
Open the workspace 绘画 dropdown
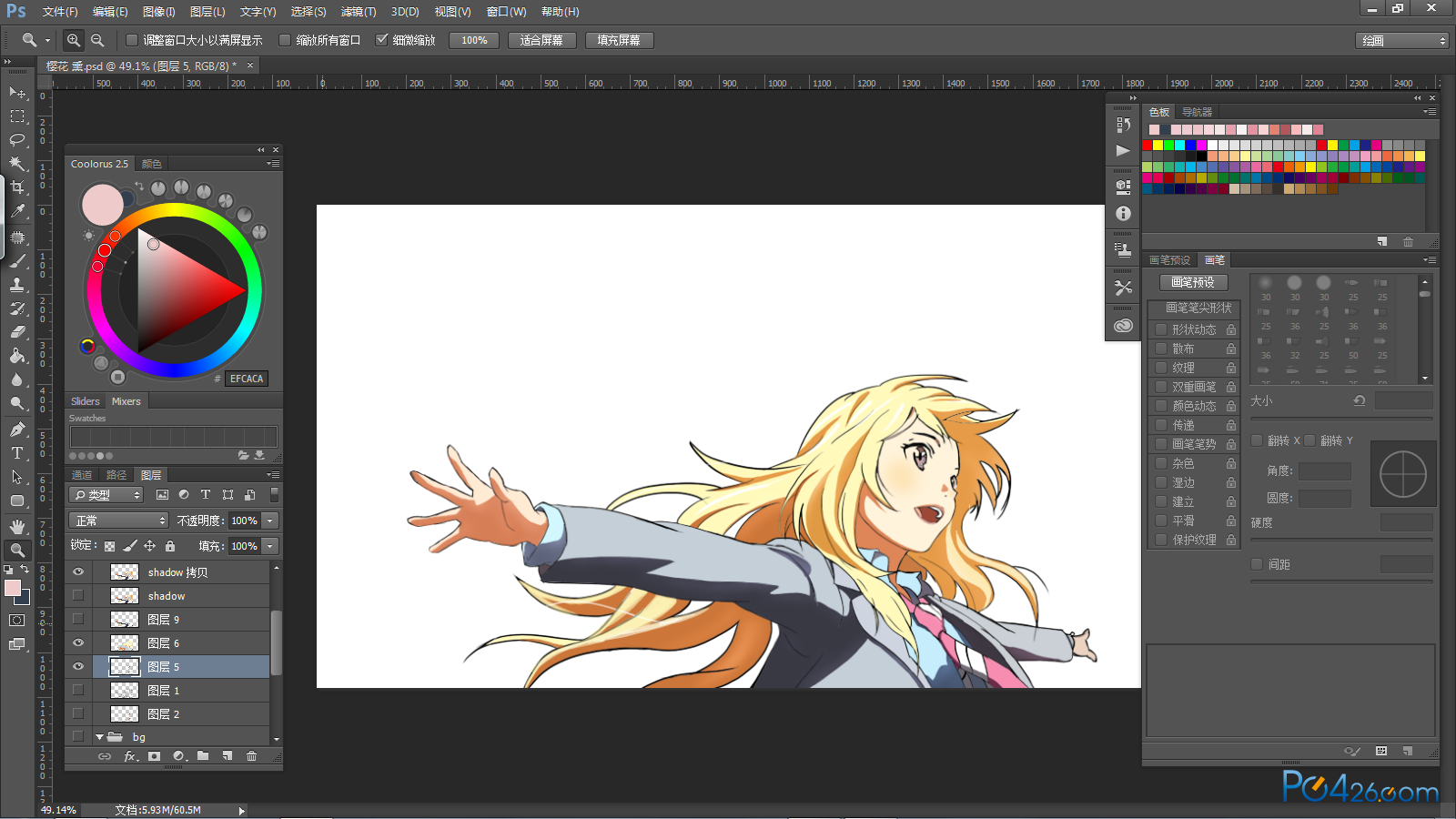1402,41
